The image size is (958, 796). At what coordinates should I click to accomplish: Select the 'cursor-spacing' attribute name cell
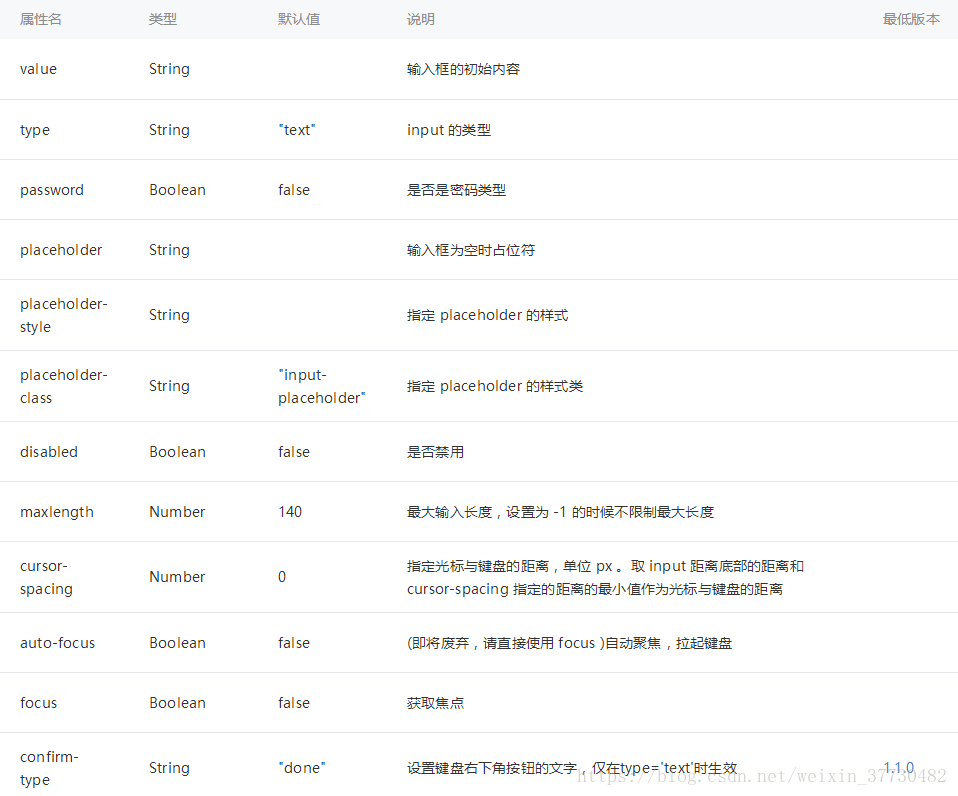[46, 577]
